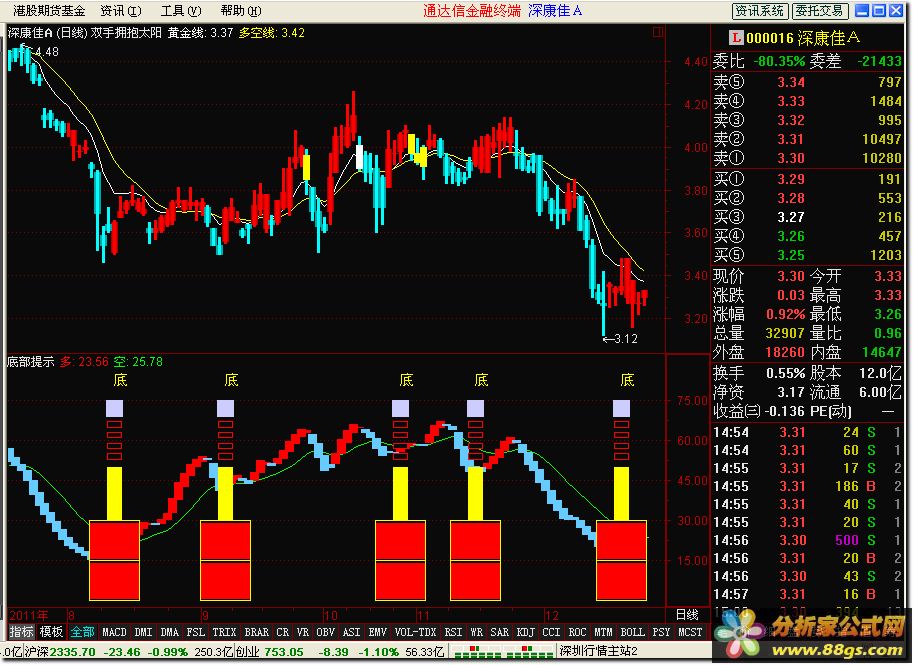Click the 沪深 index value 2335.70

click(x=72, y=652)
